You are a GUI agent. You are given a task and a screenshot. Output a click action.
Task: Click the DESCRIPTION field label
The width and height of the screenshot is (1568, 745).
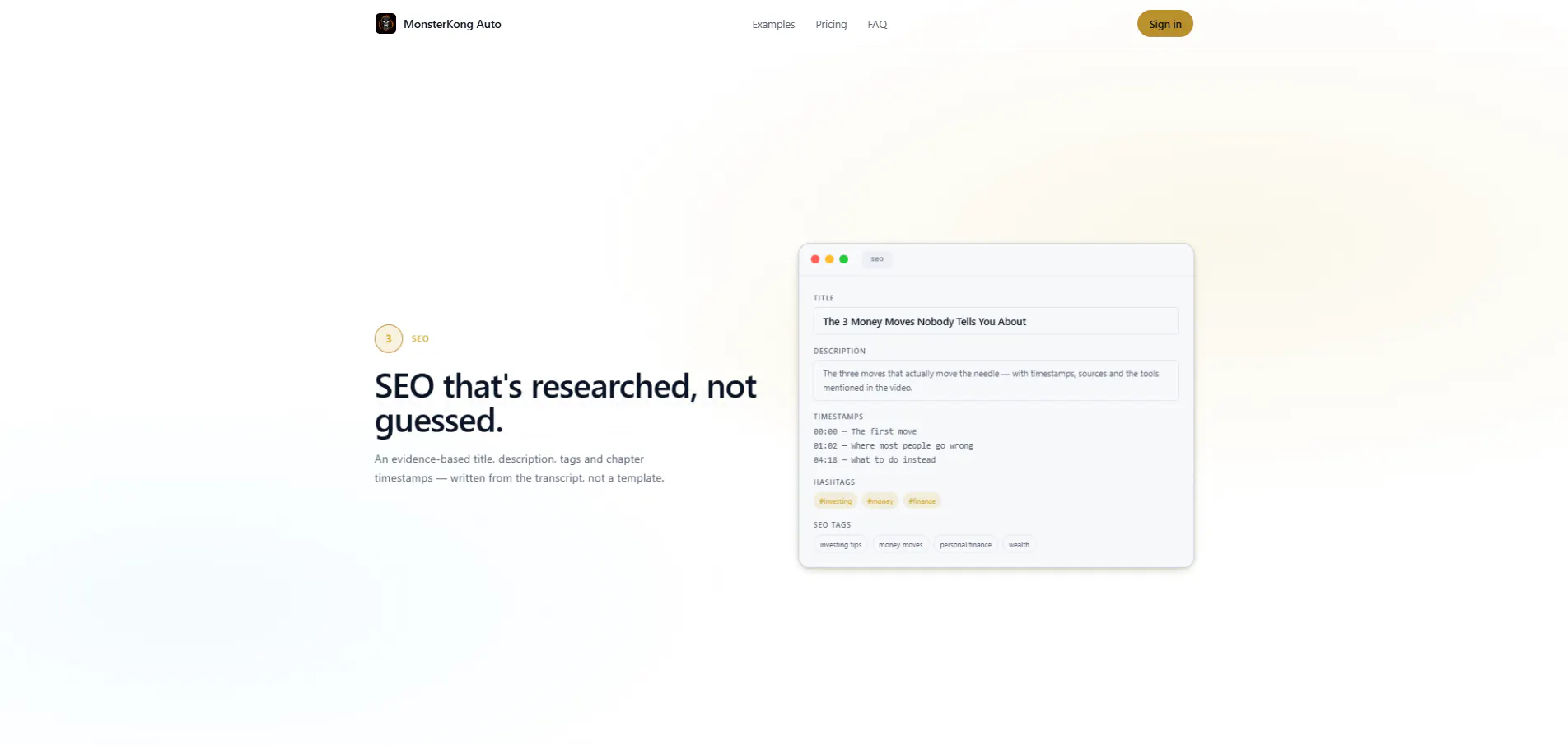[x=839, y=351]
